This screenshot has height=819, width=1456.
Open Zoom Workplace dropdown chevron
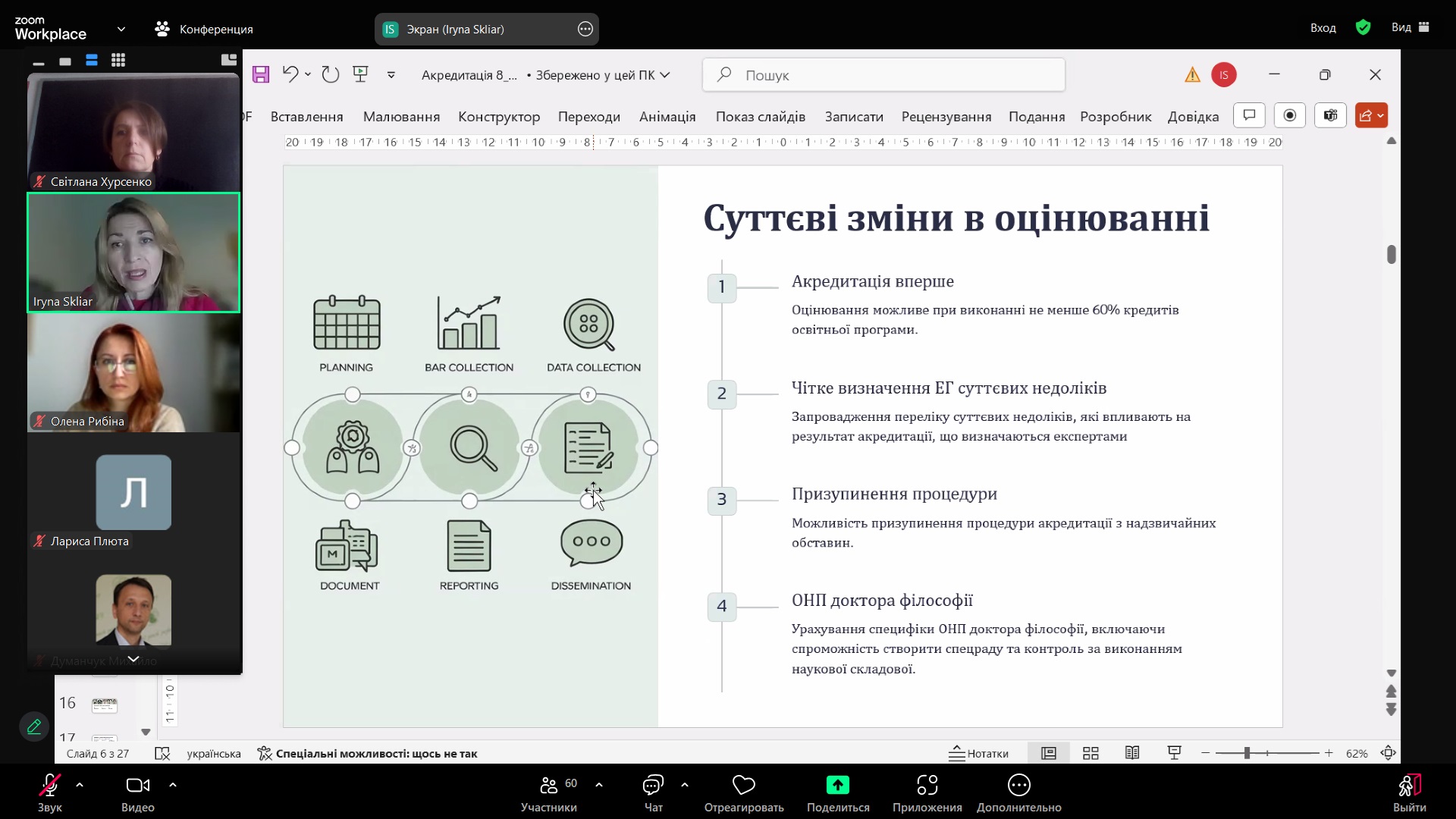[x=121, y=29]
